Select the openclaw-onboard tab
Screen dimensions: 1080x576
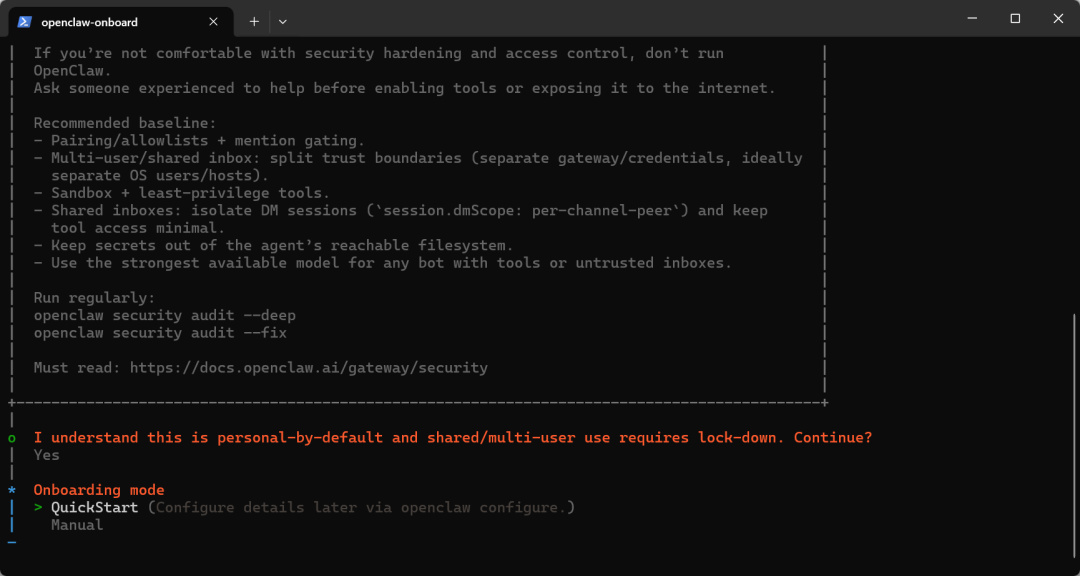point(110,21)
